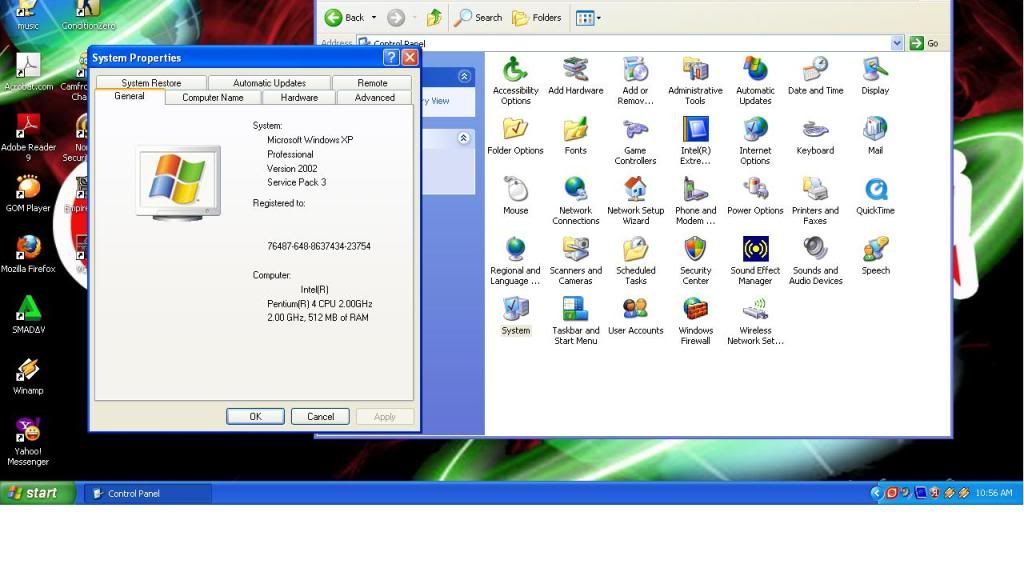
Task: Switch to the Remote tab
Action: (x=372, y=83)
